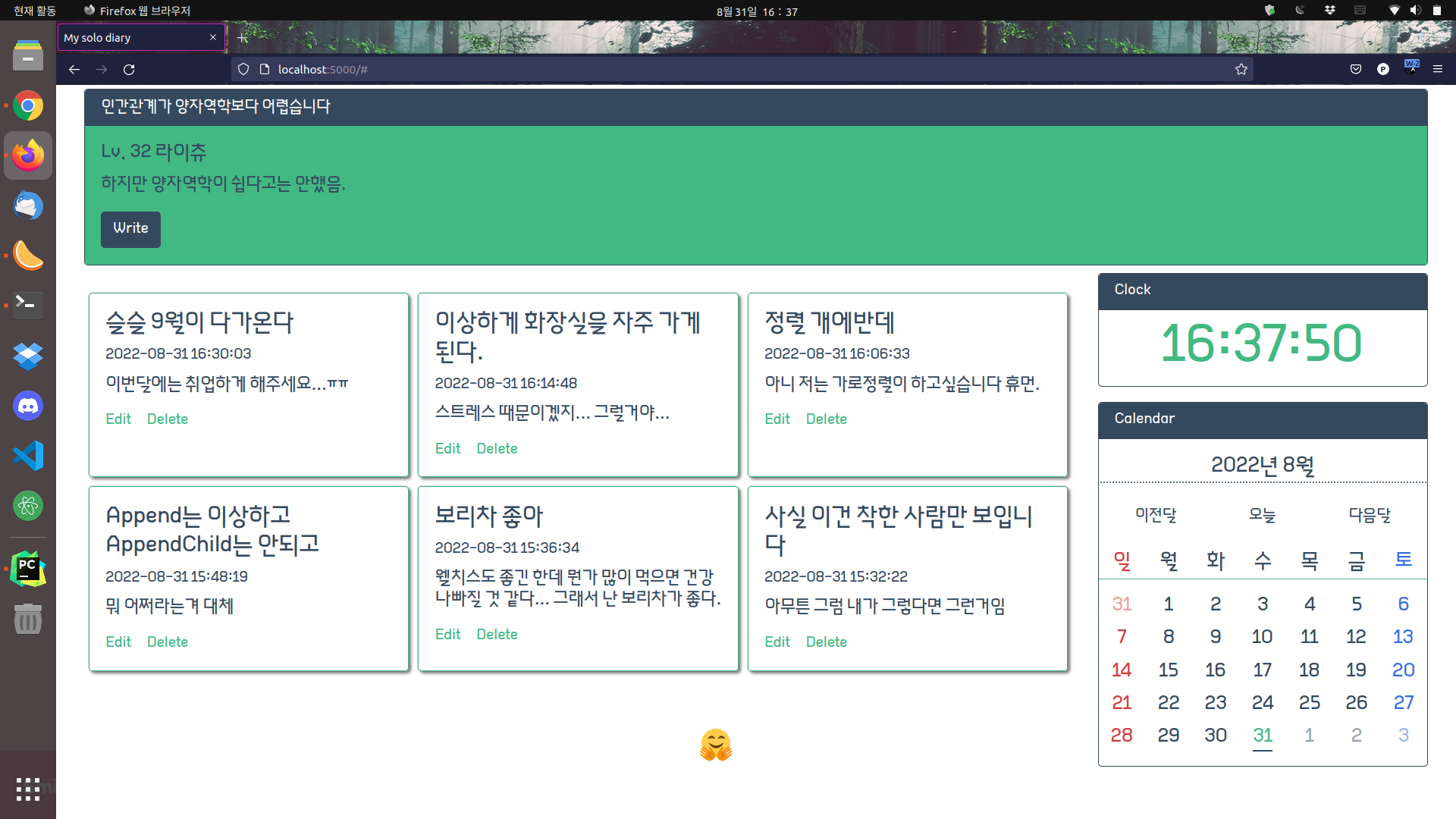This screenshot has height=819, width=1456.
Task: Open the Firefox hamburger menu
Action: tap(1437, 69)
